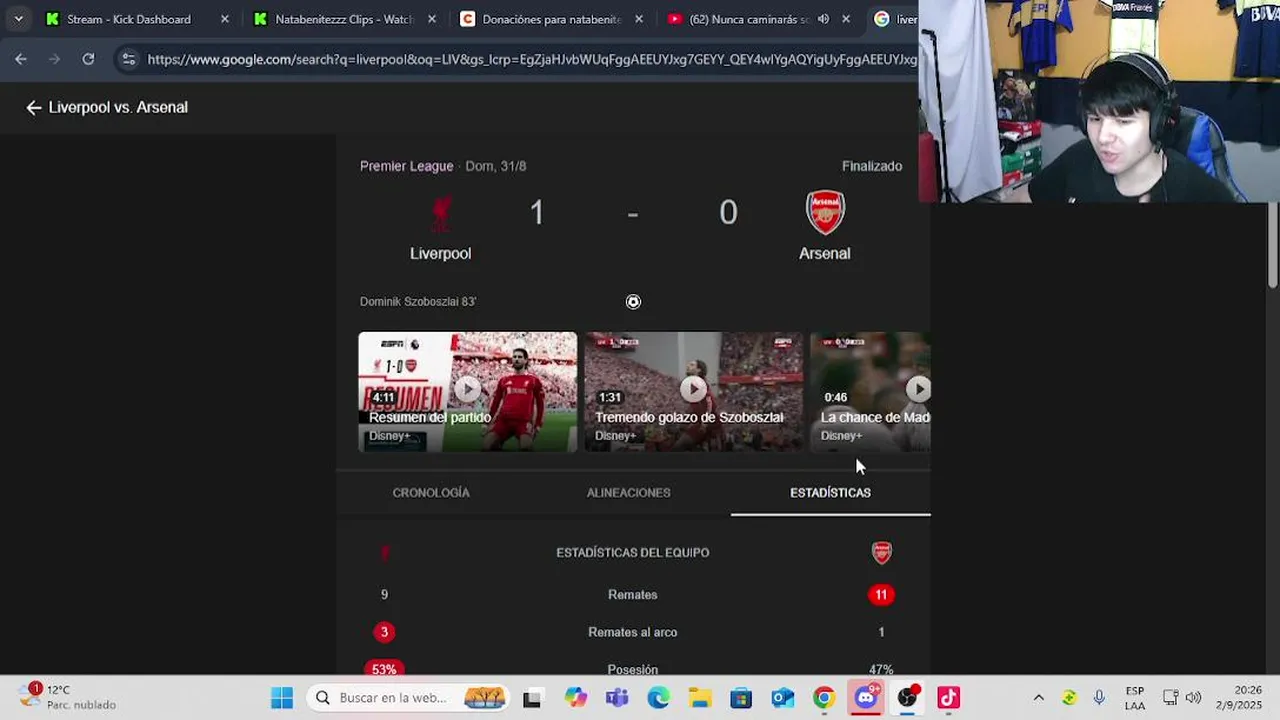Click the Remates stat label
1280x720 pixels.
click(x=633, y=595)
